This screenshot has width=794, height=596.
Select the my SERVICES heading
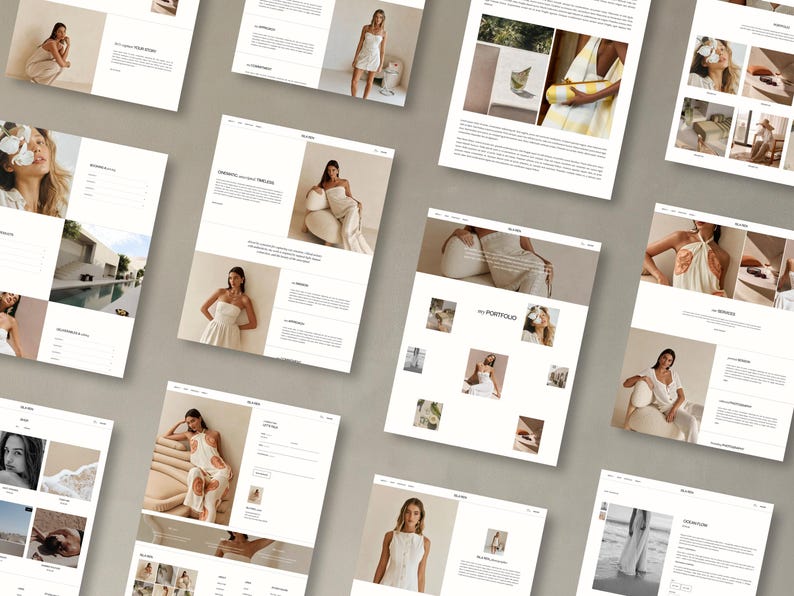pos(723,313)
